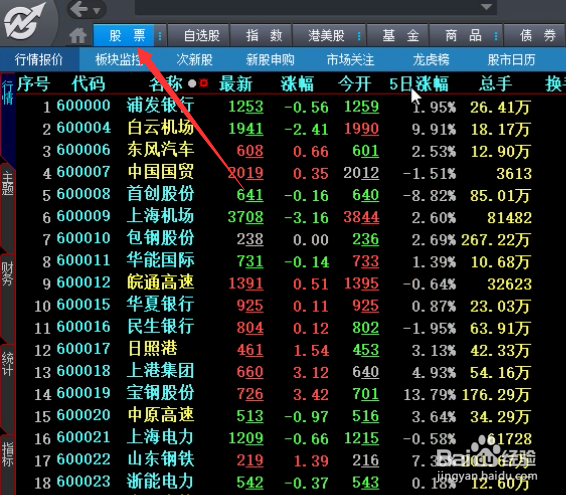Select the 浦发银行 stock row

[291, 106]
